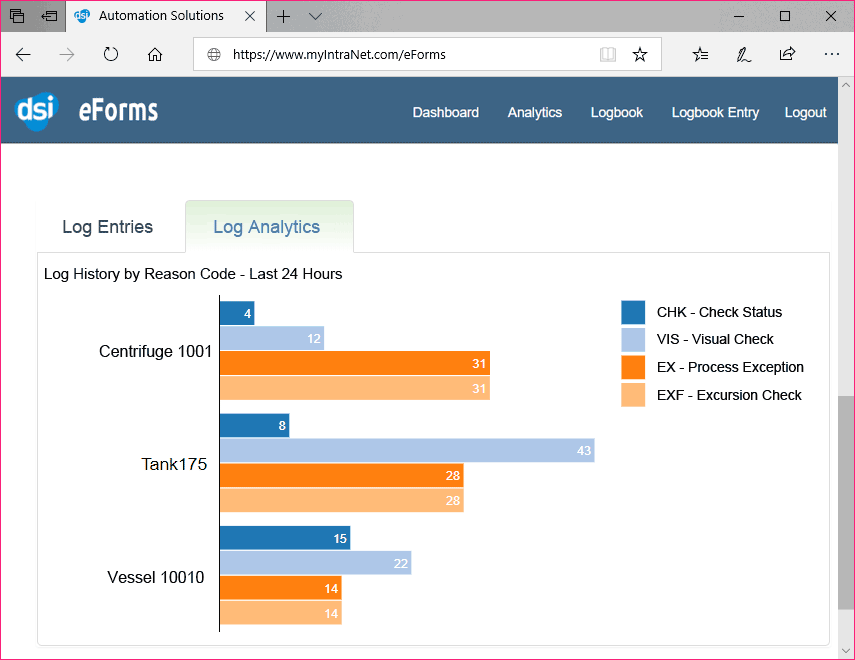Click Vessel 10010 VIS bar valued 22
Image resolution: width=855 pixels, height=660 pixels.
[316, 563]
